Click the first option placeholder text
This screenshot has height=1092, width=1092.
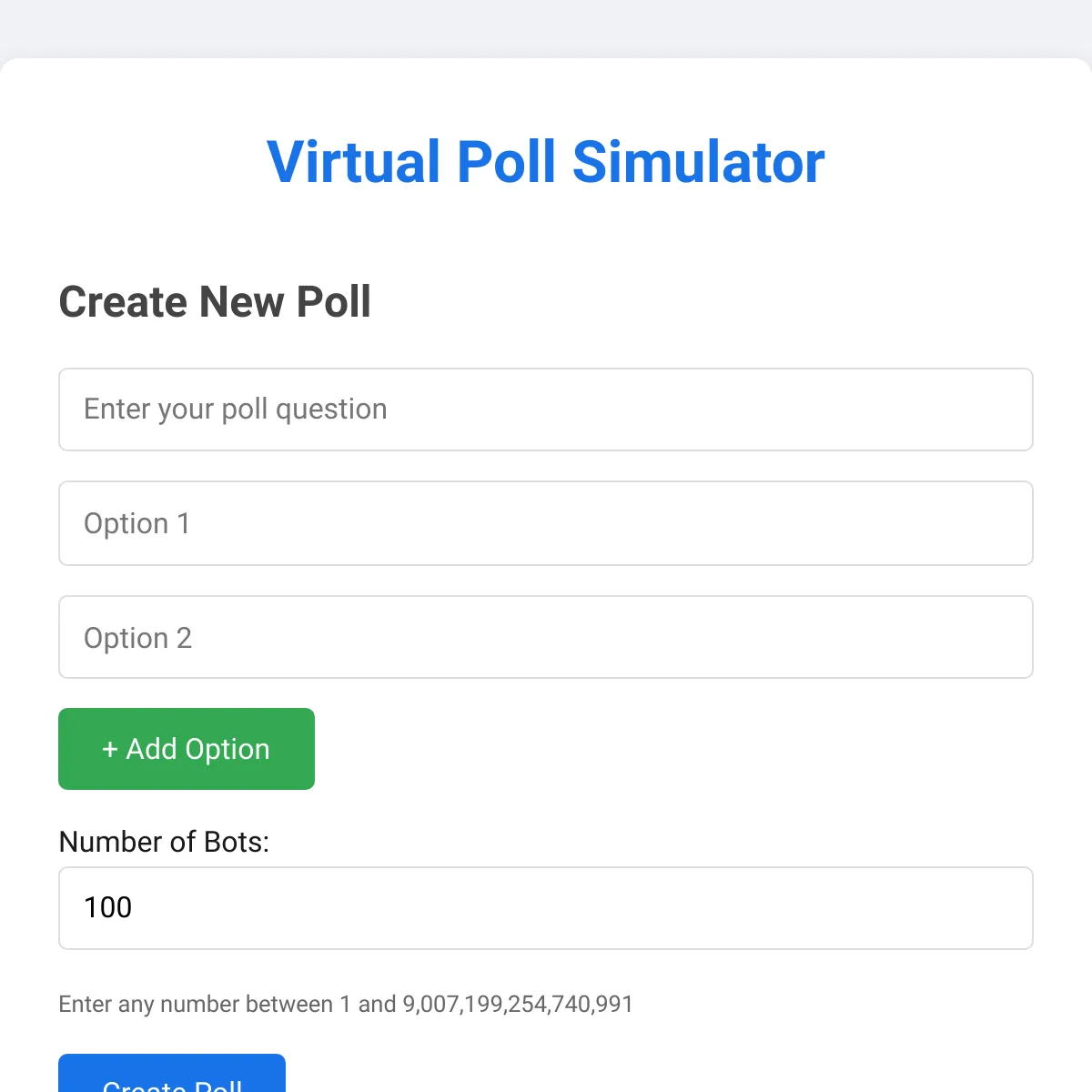point(136,523)
